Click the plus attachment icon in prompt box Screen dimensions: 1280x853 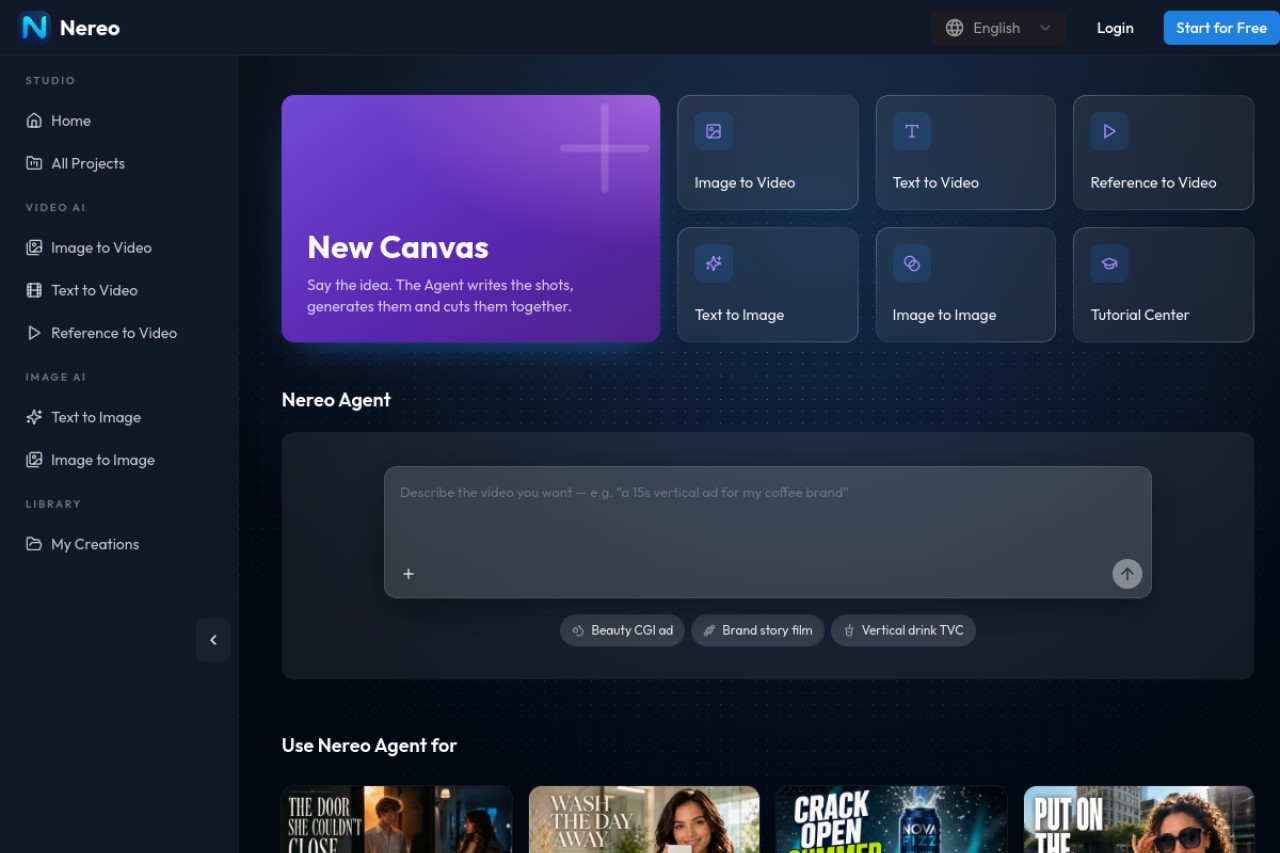pos(408,574)
